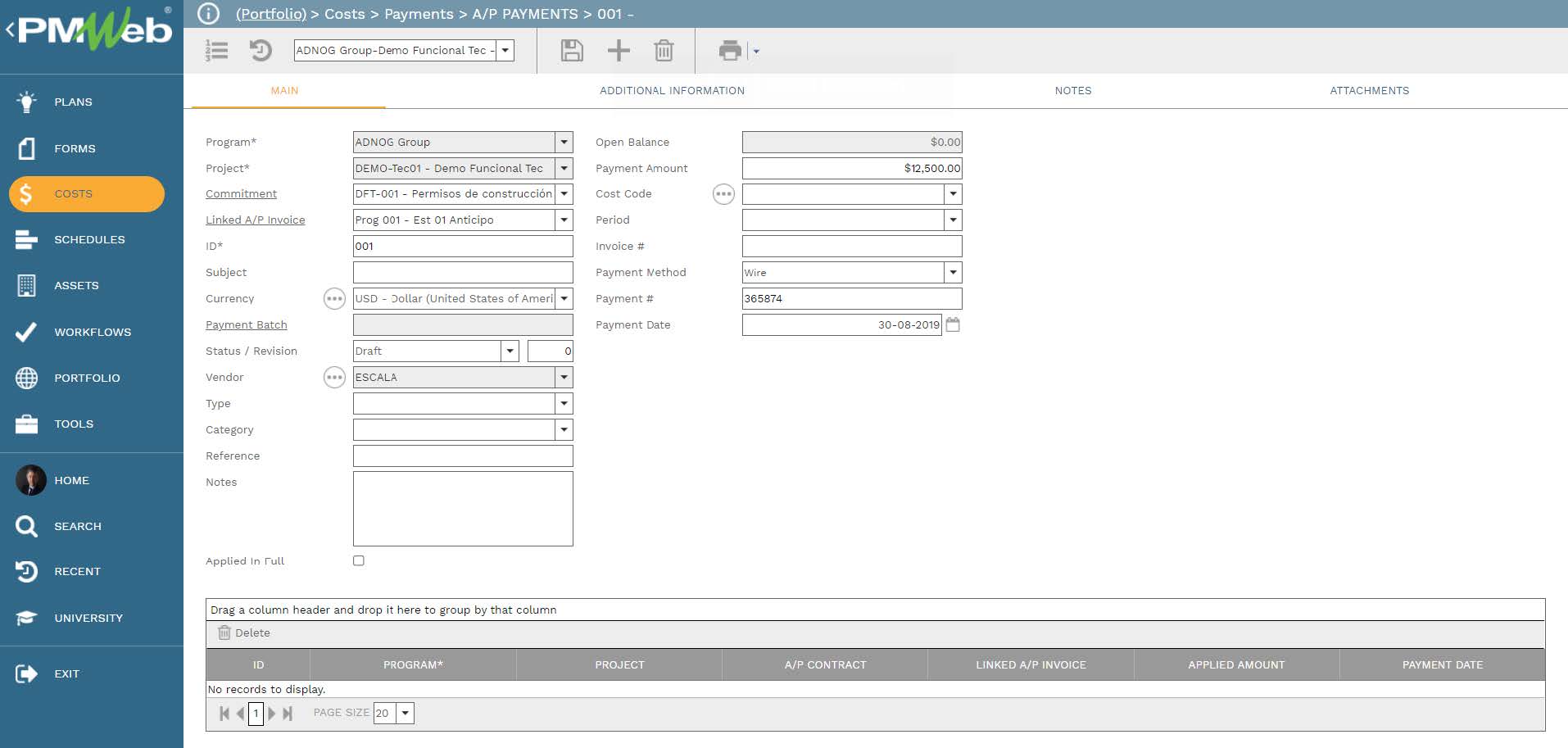1568x748 pixels.
Task: Click the Notes text area
Action: click(x=463, y=509)
